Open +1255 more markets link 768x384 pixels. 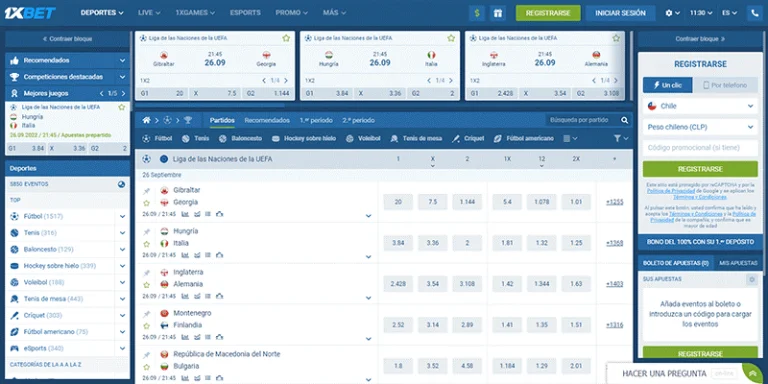[614, 202]
